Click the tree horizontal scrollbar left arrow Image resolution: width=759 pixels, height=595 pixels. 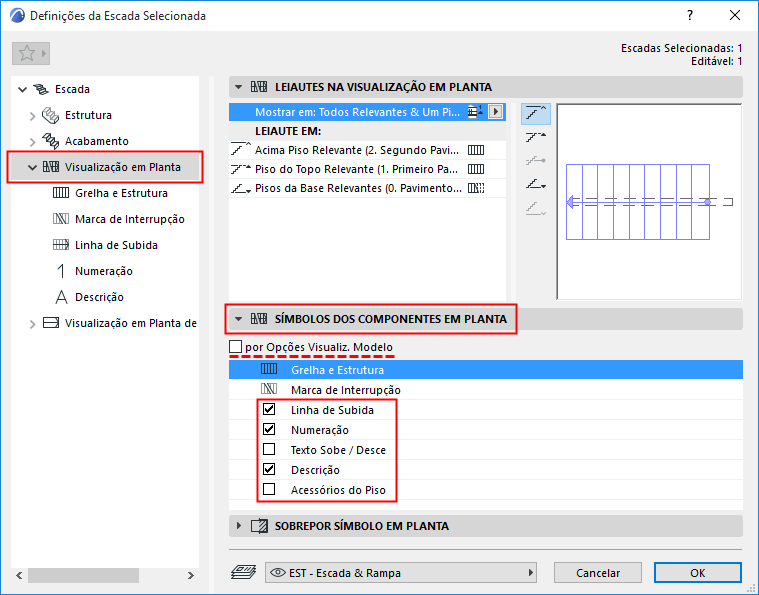click(19, 575)
